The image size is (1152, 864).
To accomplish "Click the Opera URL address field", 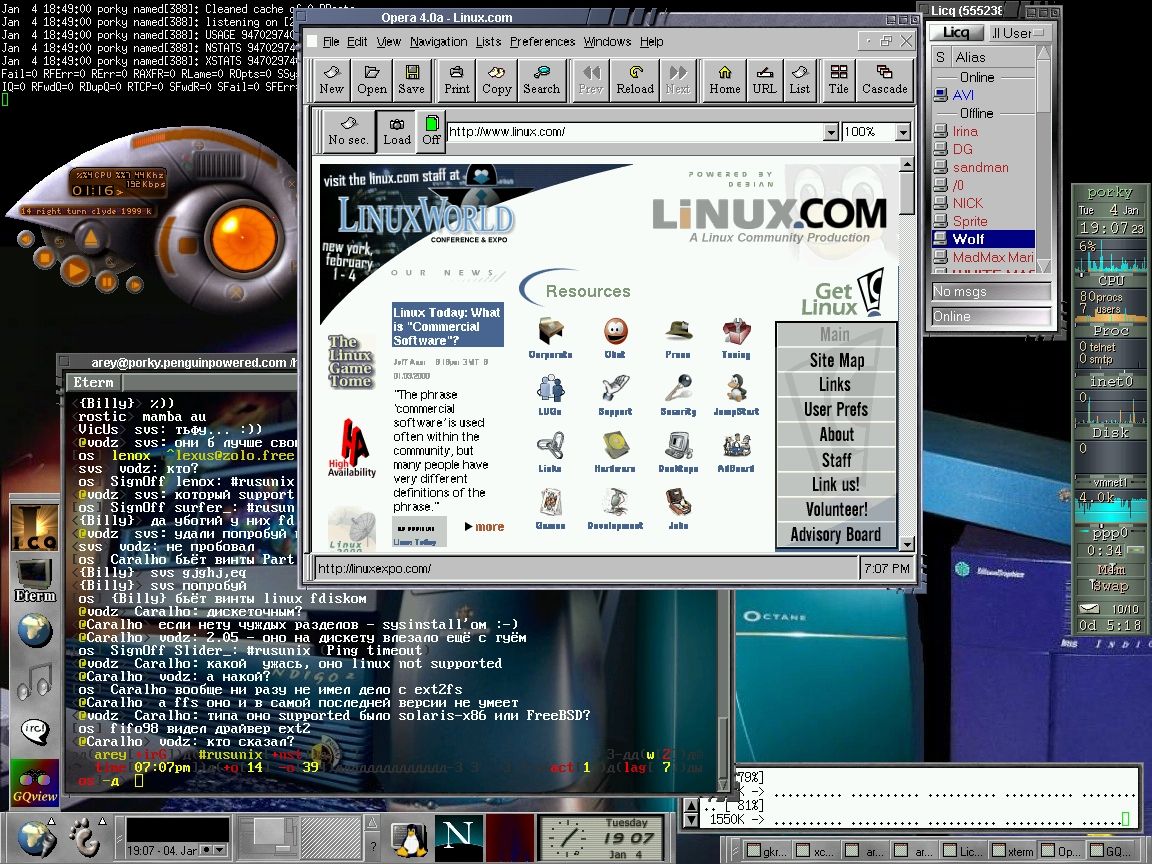I will coord(635,132).
